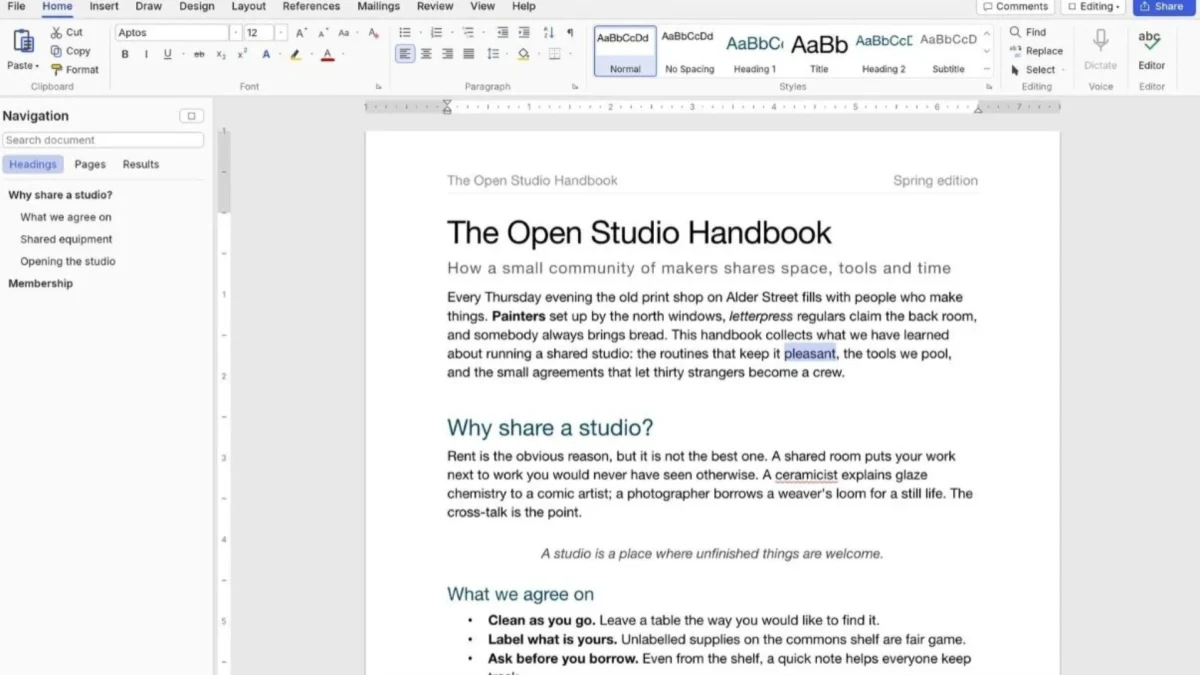Open the Insert ribbon tab
1200x675 pixels.
104,6
